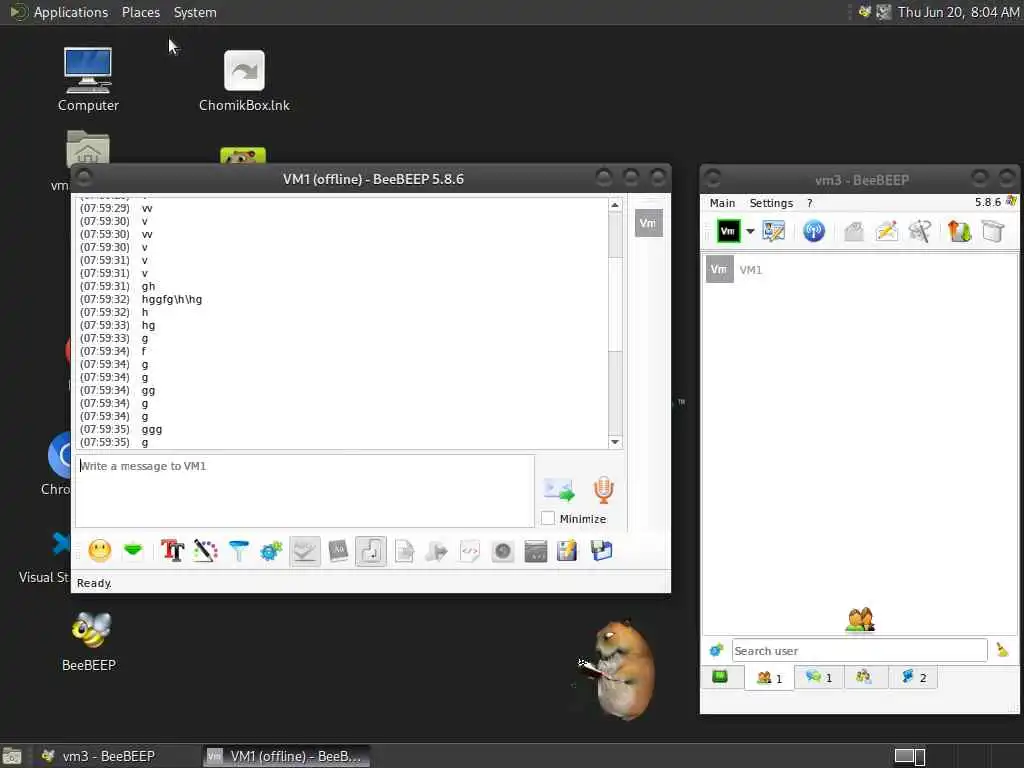This screenshot has height=768, width=1024.
Task: Select user VM1 in the vm3 user list
Action: coord(859,270)
